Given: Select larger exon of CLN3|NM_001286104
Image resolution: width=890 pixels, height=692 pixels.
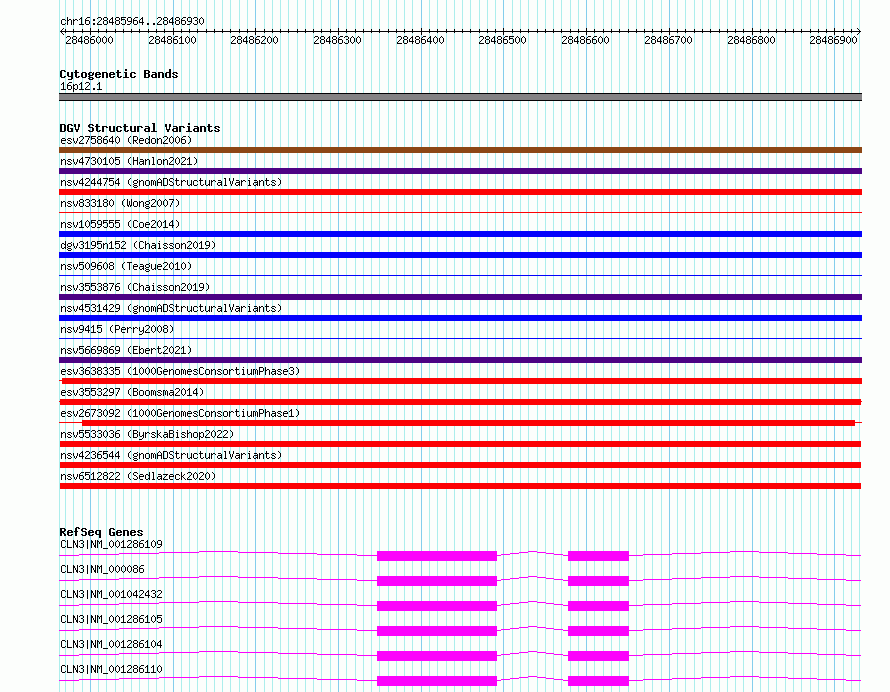Looking at the screenshot, I should click(437, 656).
